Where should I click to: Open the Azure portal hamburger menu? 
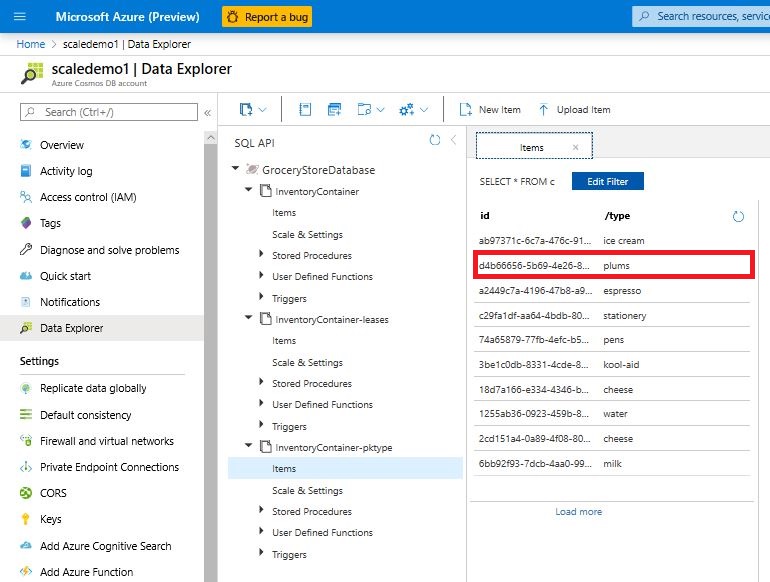tap(20, 17)
